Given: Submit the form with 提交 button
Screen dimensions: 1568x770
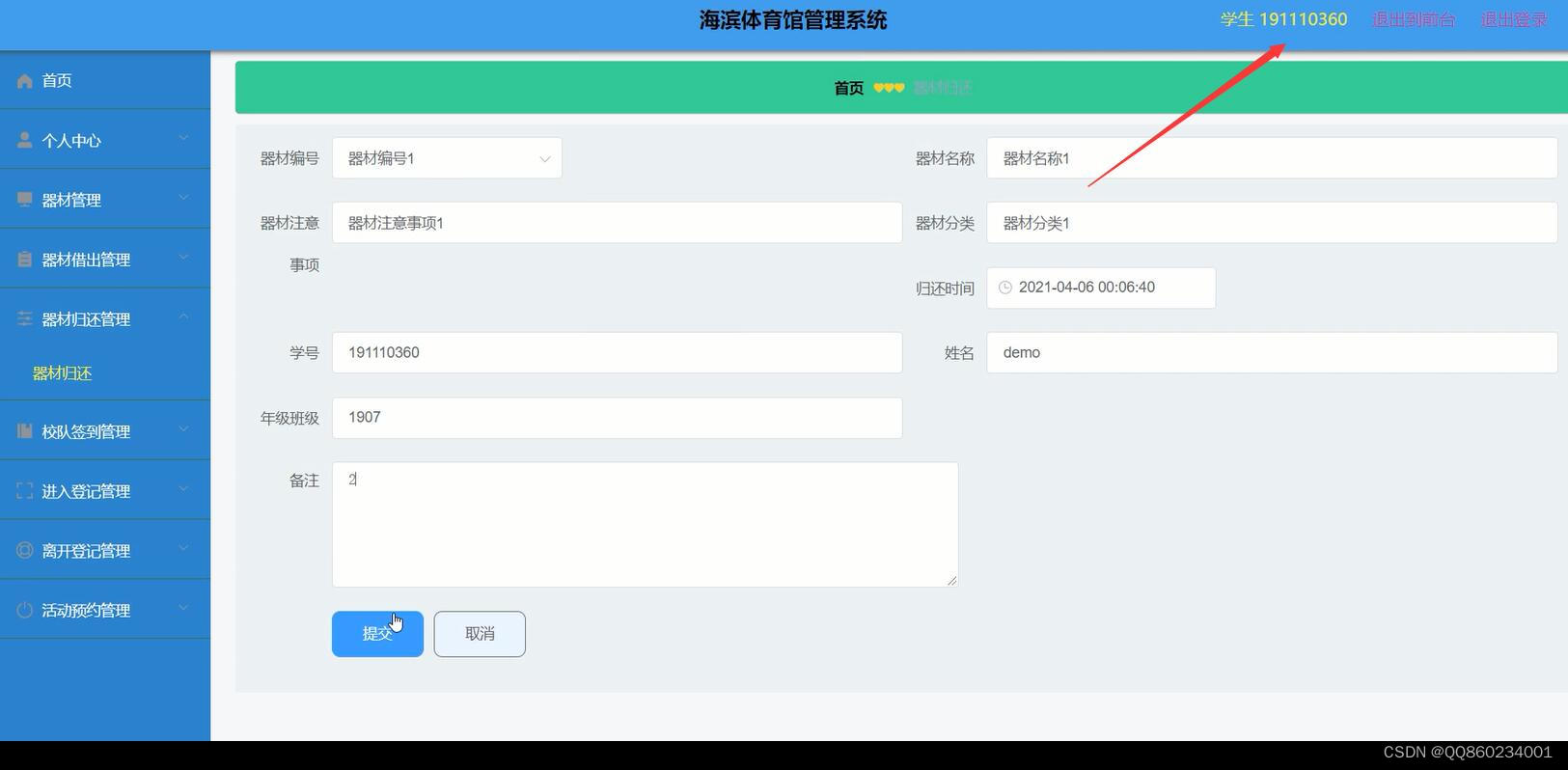Looking at the screenshot, I should coord(377,634).
